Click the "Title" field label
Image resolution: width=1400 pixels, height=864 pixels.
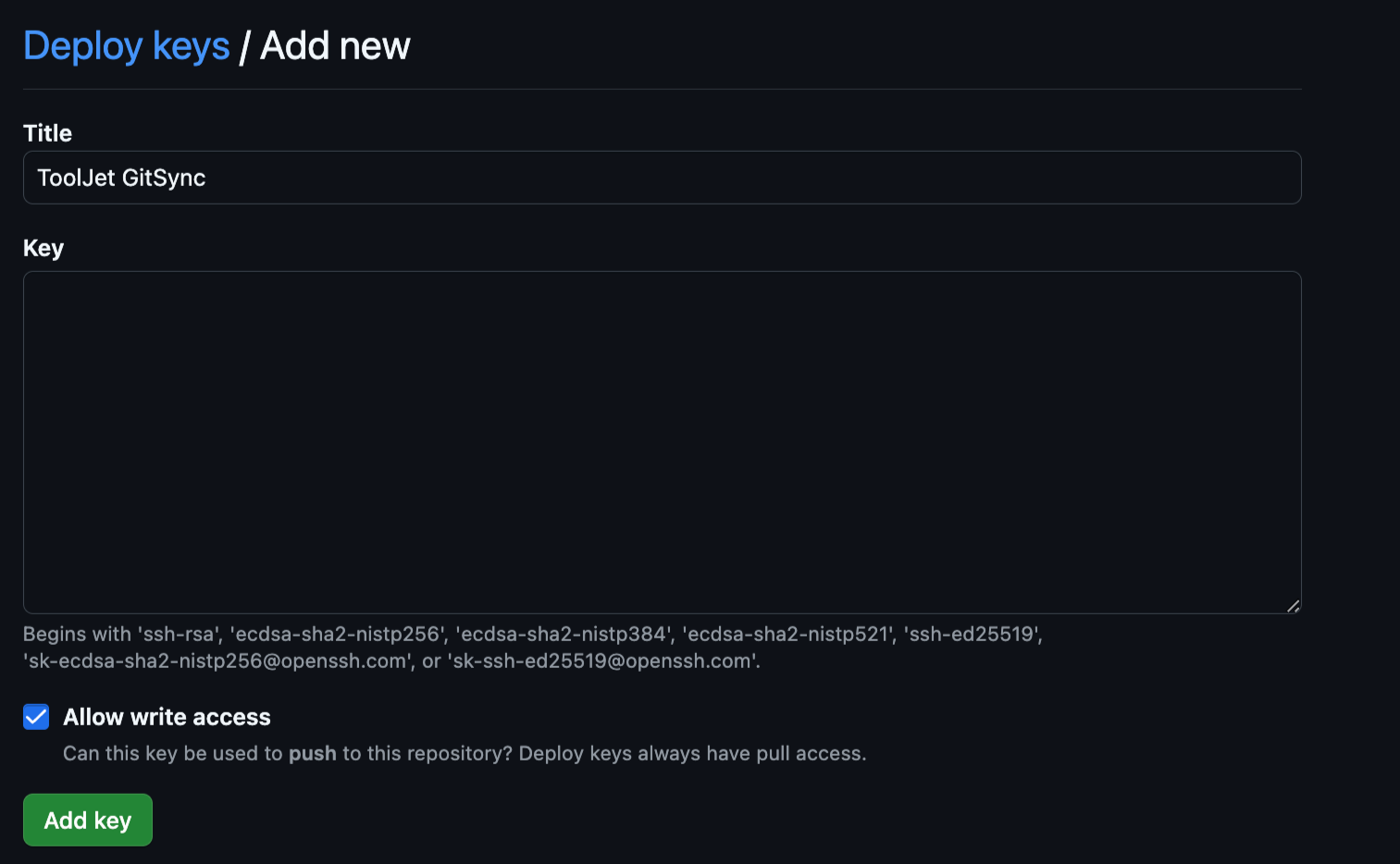click(47, 133)
